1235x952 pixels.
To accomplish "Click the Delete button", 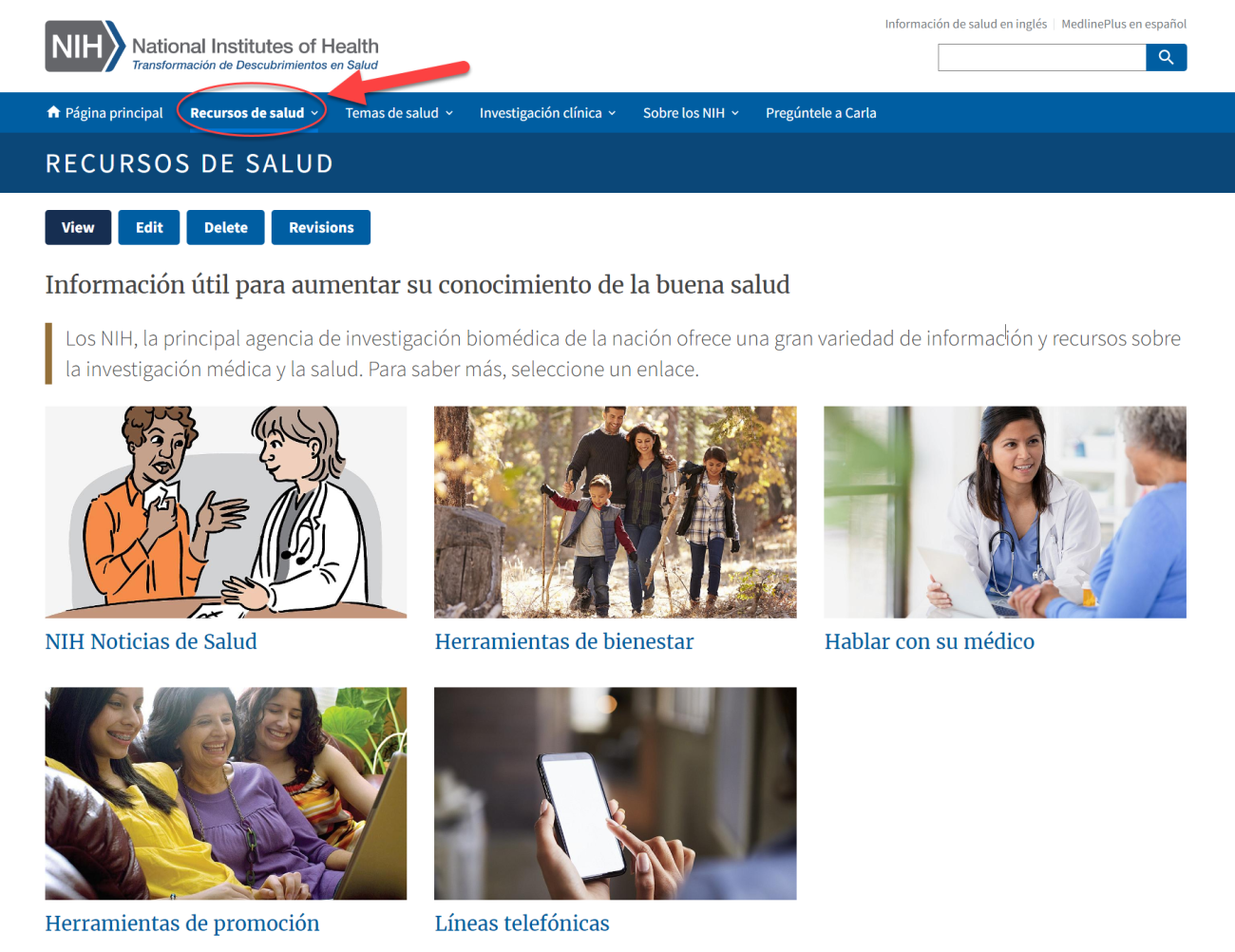I will (225, 227).
